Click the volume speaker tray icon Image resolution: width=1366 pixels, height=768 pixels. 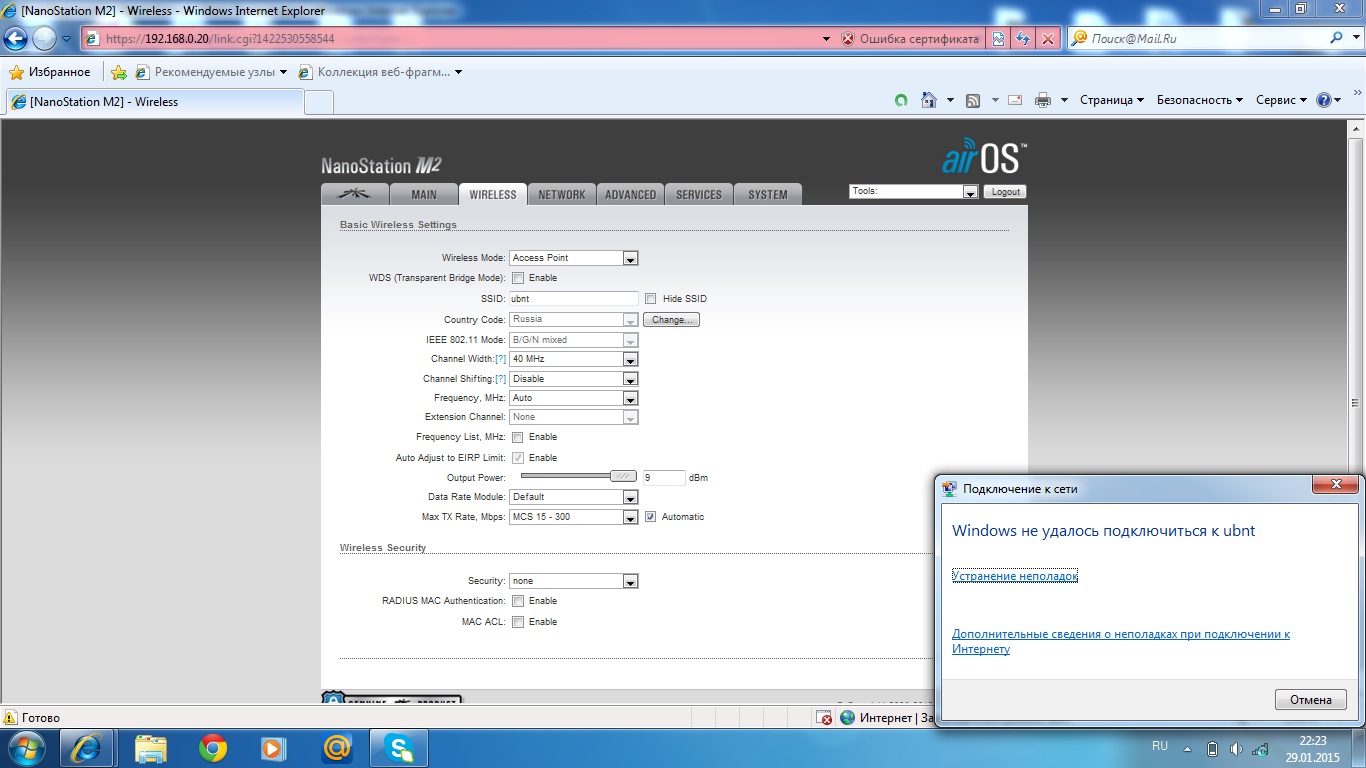click(1237, 749)
